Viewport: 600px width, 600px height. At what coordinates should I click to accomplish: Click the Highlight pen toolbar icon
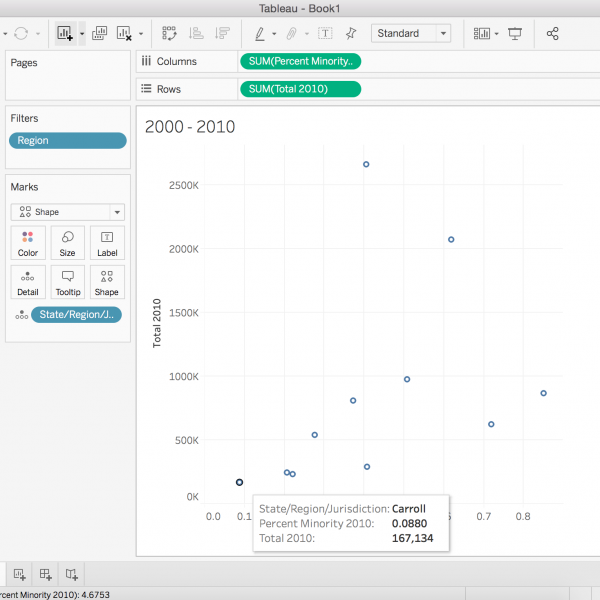point(260,33)
